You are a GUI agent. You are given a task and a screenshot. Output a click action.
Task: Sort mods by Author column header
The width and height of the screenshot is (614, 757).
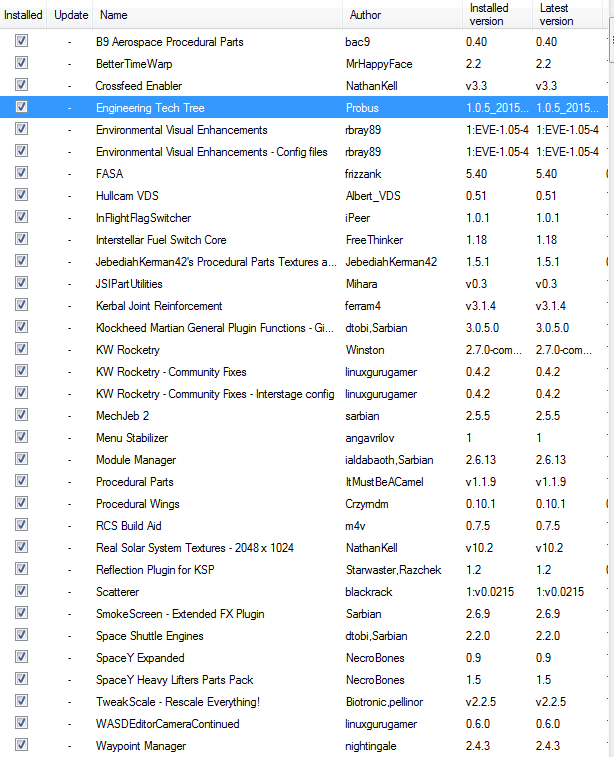[402, 15]
